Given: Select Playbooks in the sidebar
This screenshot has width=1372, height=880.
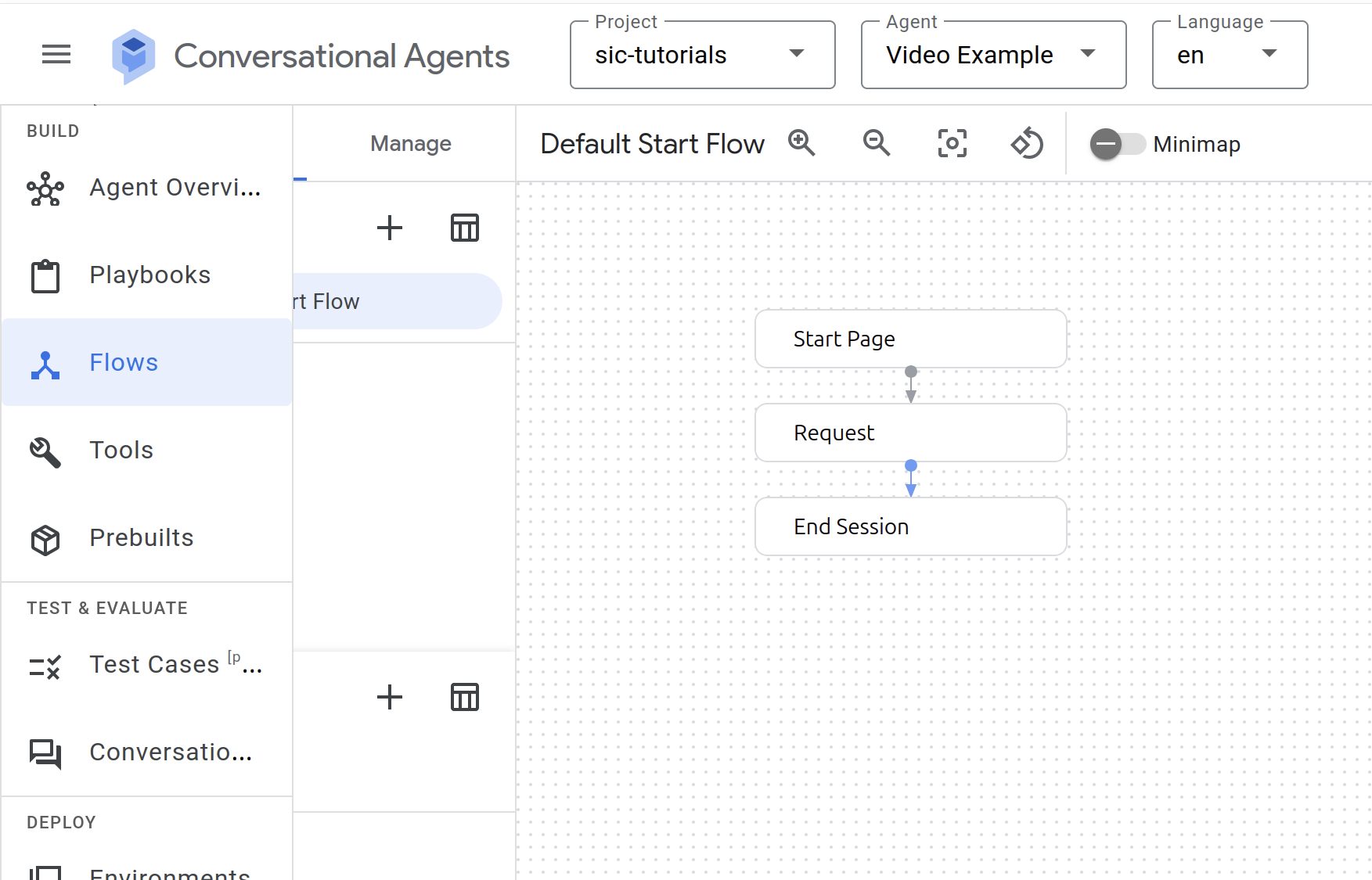Looking at the screenshot, I should point(149,275).
